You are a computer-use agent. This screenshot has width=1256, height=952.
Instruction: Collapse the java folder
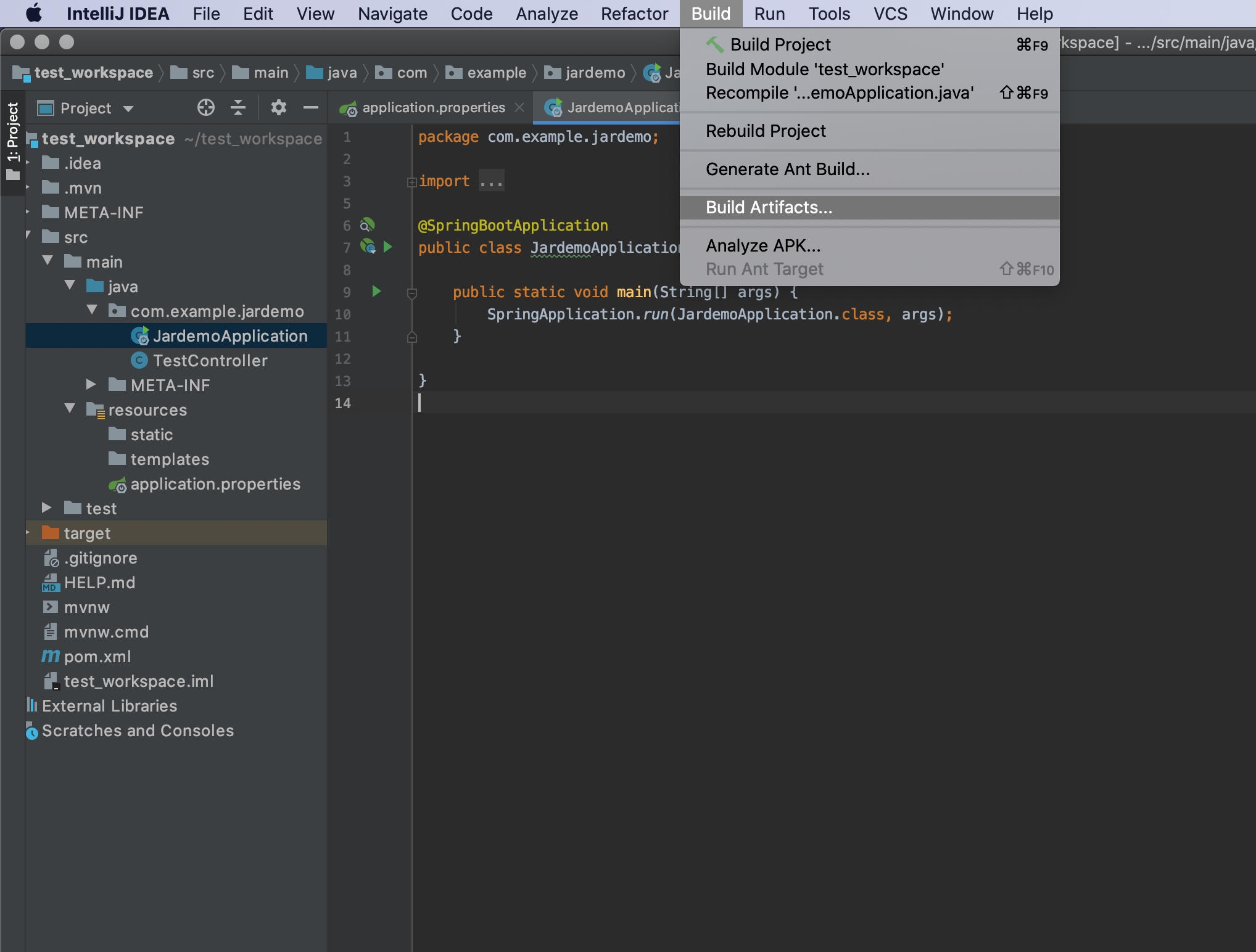70,286
